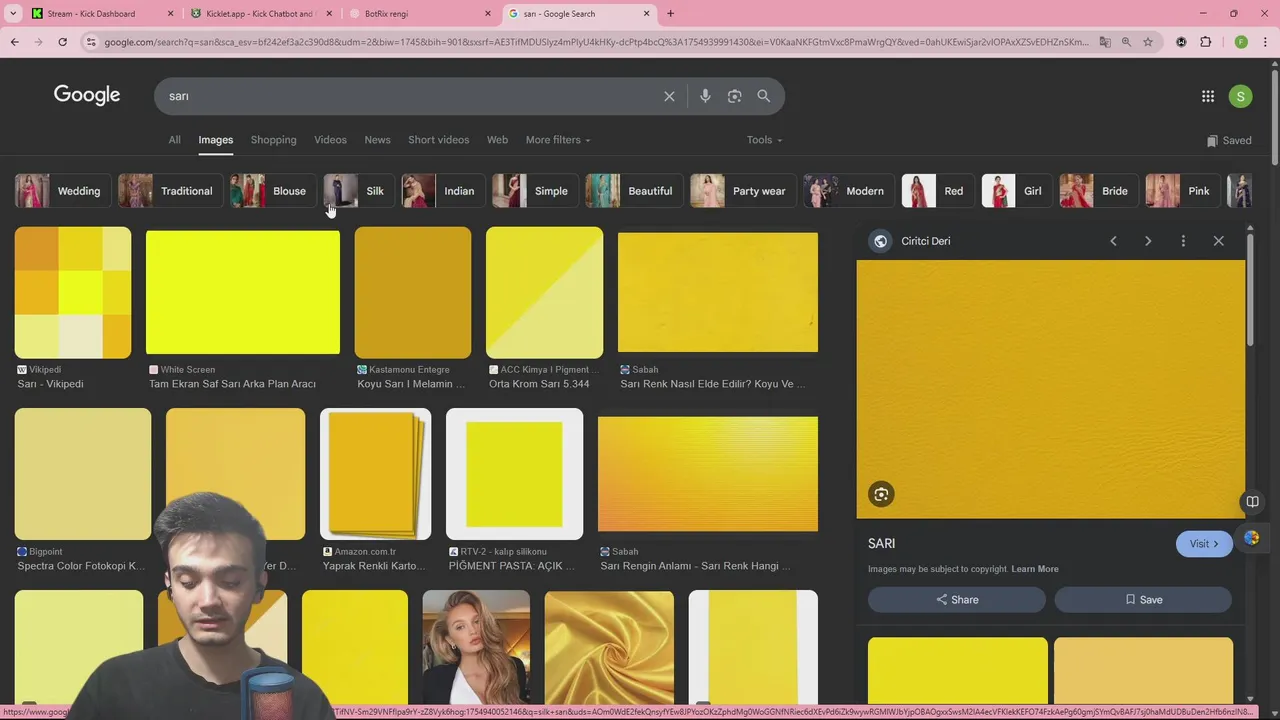Screen dimensions: 1280x720
Task: Click the Share button
Action: (x=957, y=600)
